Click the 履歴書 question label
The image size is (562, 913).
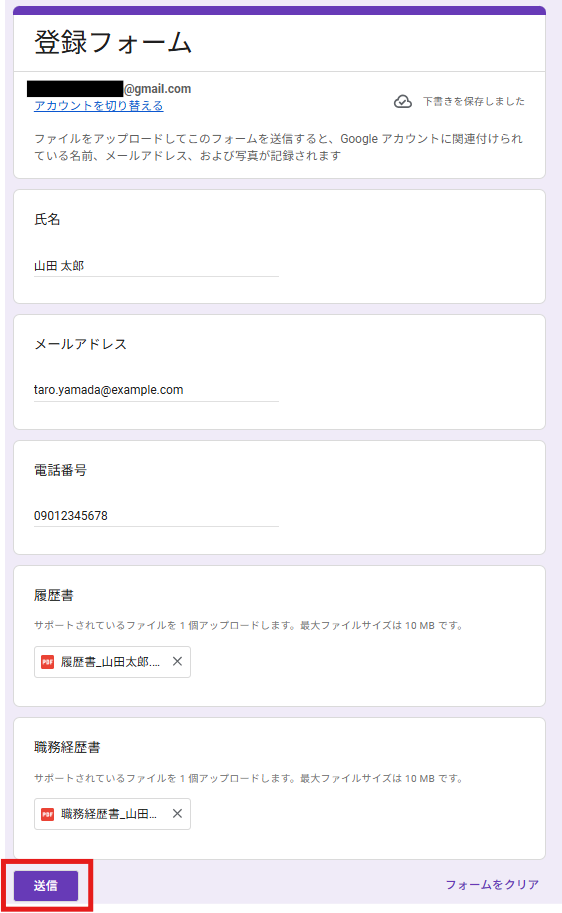(54, 595)
